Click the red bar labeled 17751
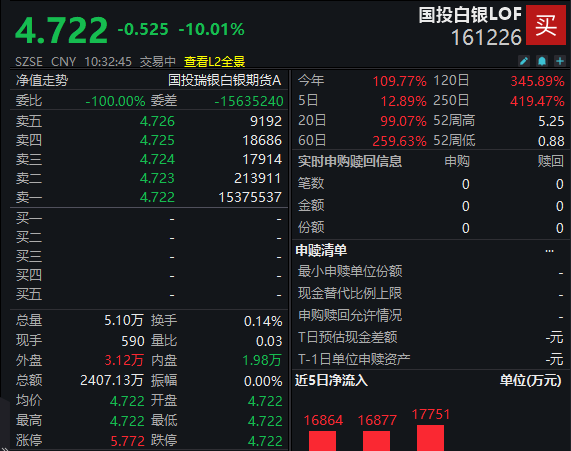Image resolution: width=571 pixels, height=451 pixels. point(430,438)
